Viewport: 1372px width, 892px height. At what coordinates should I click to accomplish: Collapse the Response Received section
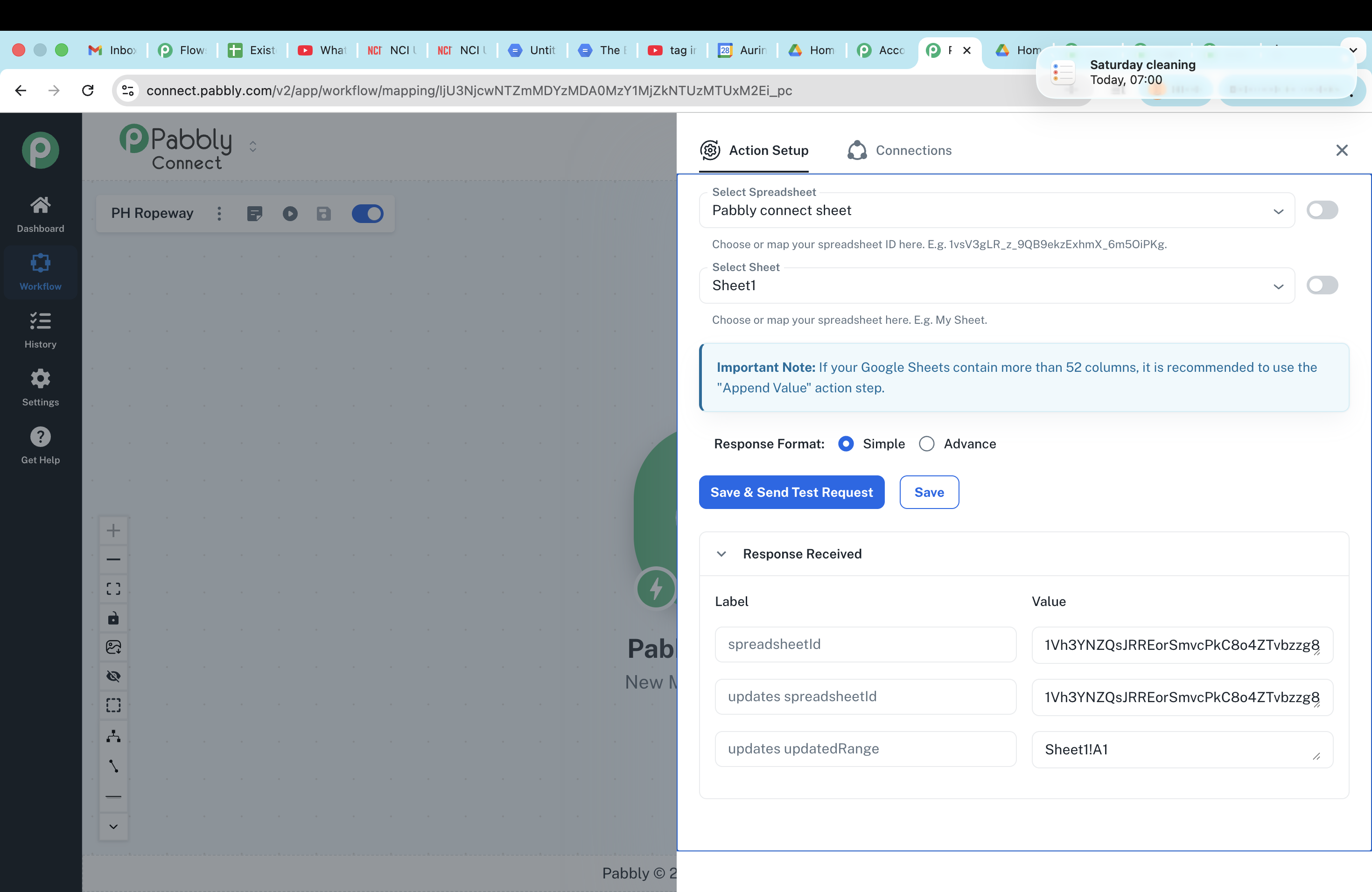(721, 554)
